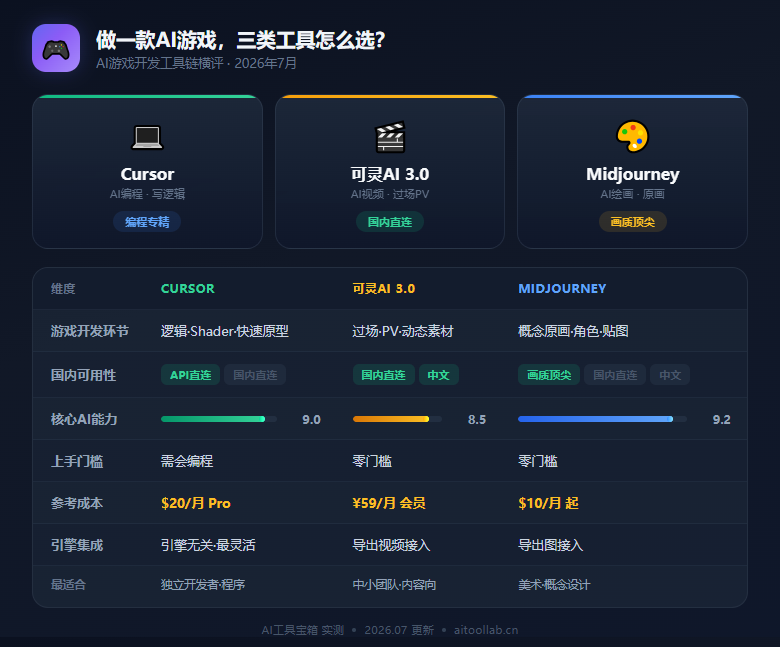
Task: Click the API直连 tag in Cursor column
Action: [x=191, y=375]
